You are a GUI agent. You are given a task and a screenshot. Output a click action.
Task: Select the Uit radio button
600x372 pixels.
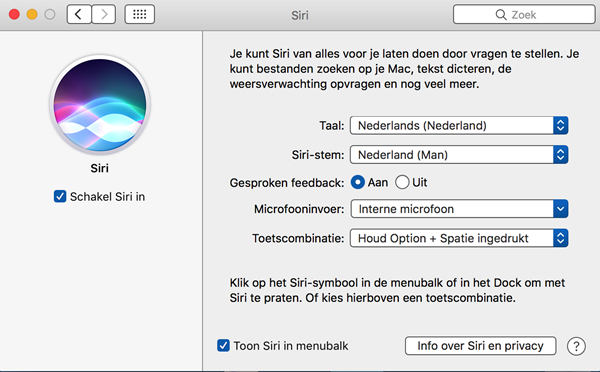point(402,182)
